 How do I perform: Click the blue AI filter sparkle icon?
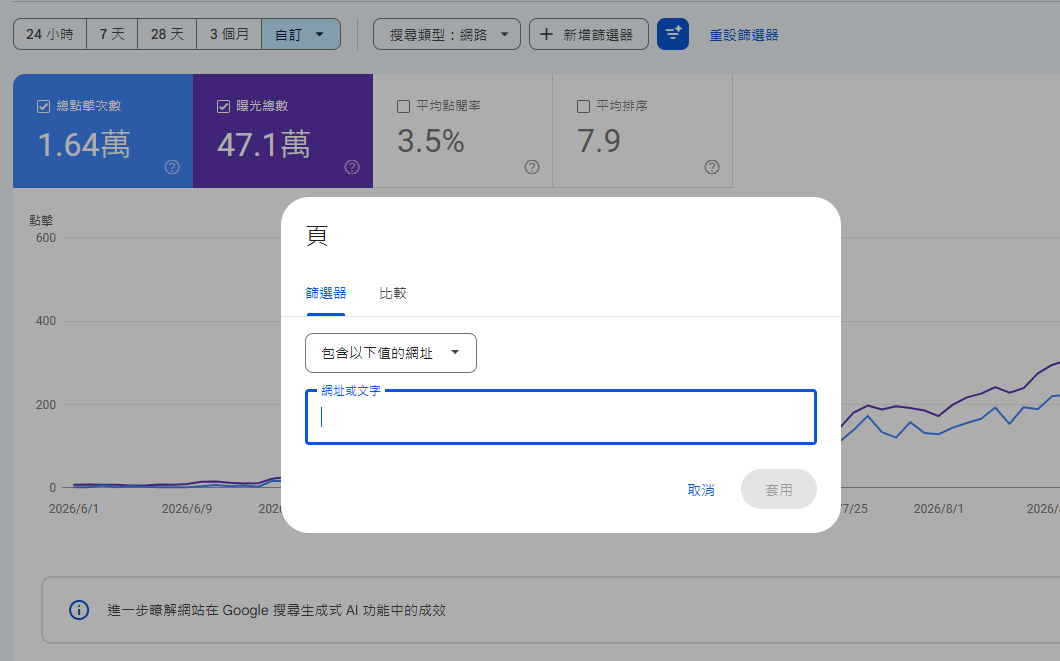(673, 34)
